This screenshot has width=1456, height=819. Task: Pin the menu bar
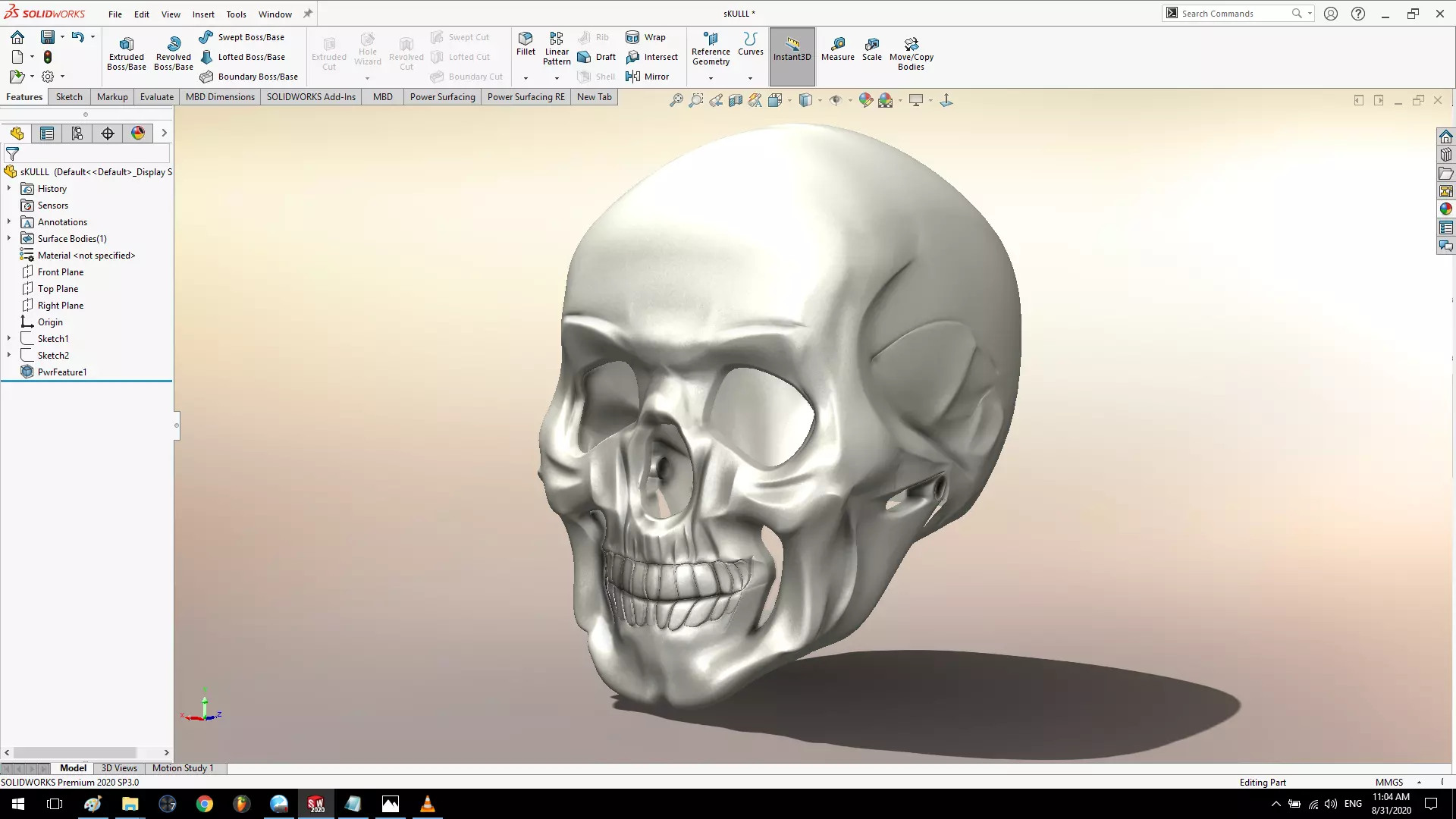tap(308, 14)
